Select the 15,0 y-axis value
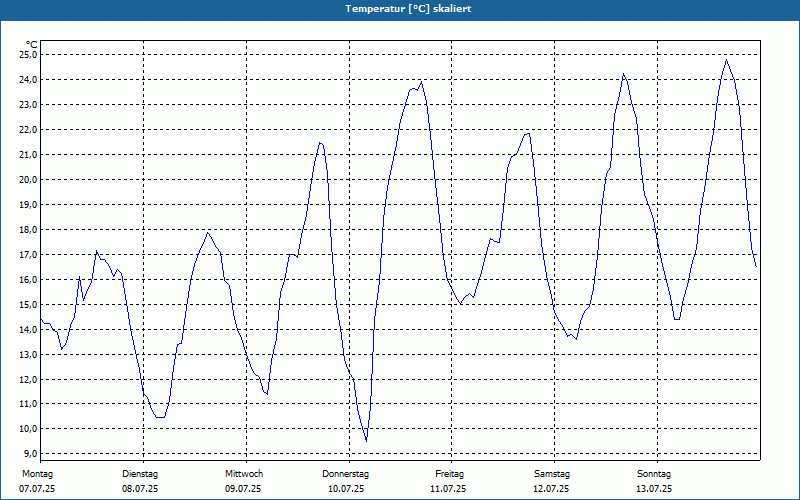 click(x=28, y=305)
